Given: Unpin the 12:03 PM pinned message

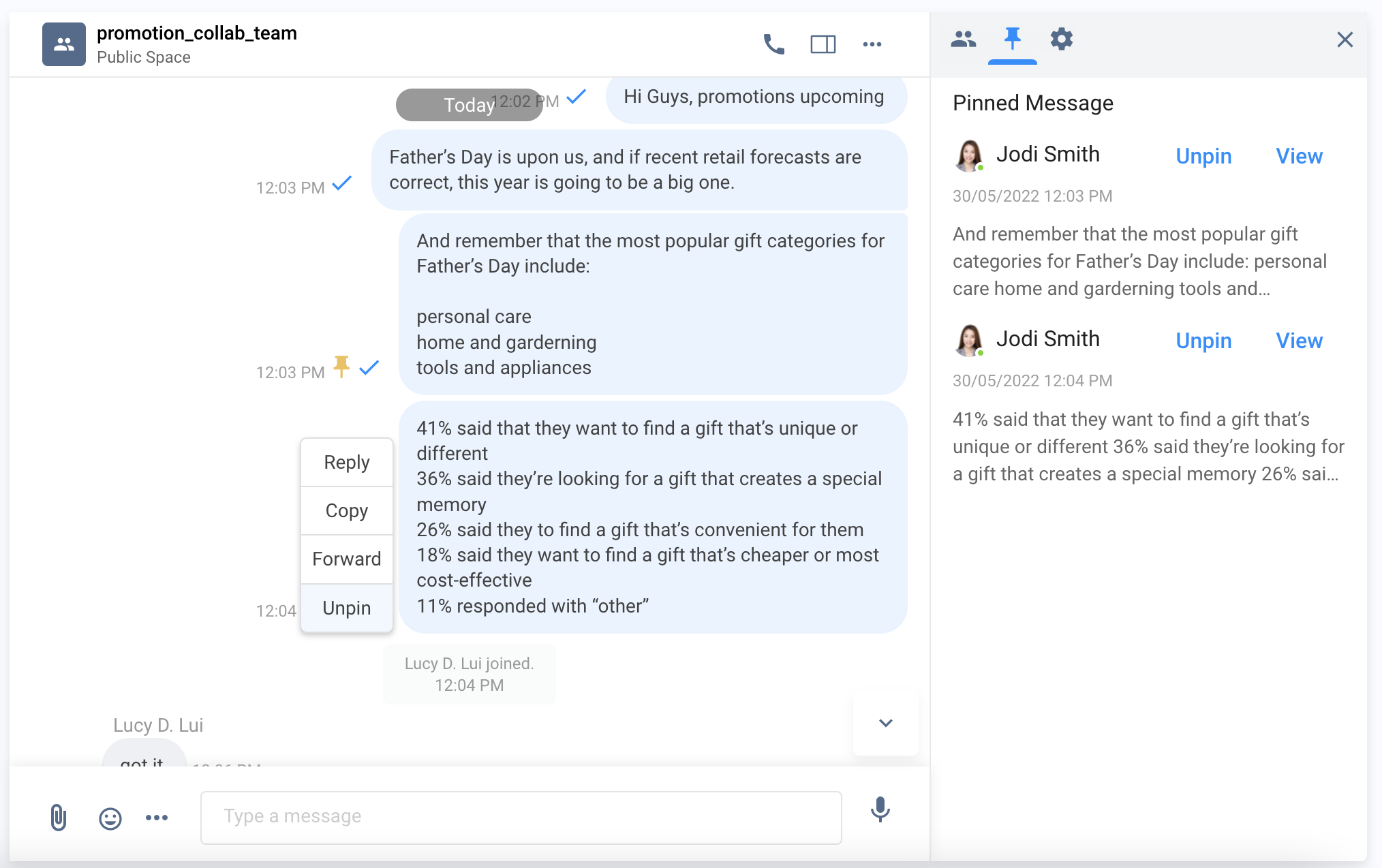Looking at the screenshot, I should pyautogui.click(x=1203, y=156).
